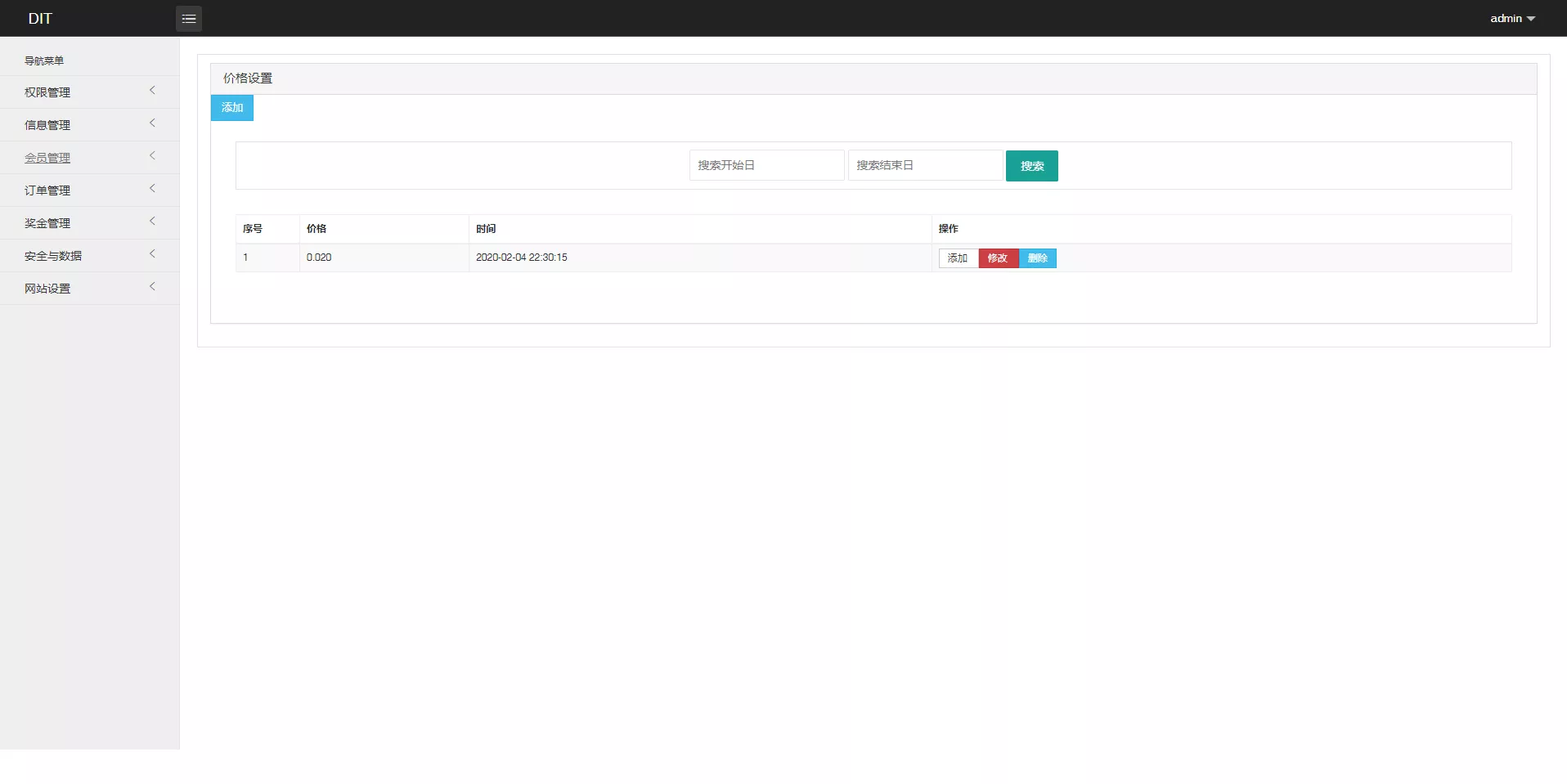
Task: Expand the 权限管理 menu section
Action: [x=88, y=92]
